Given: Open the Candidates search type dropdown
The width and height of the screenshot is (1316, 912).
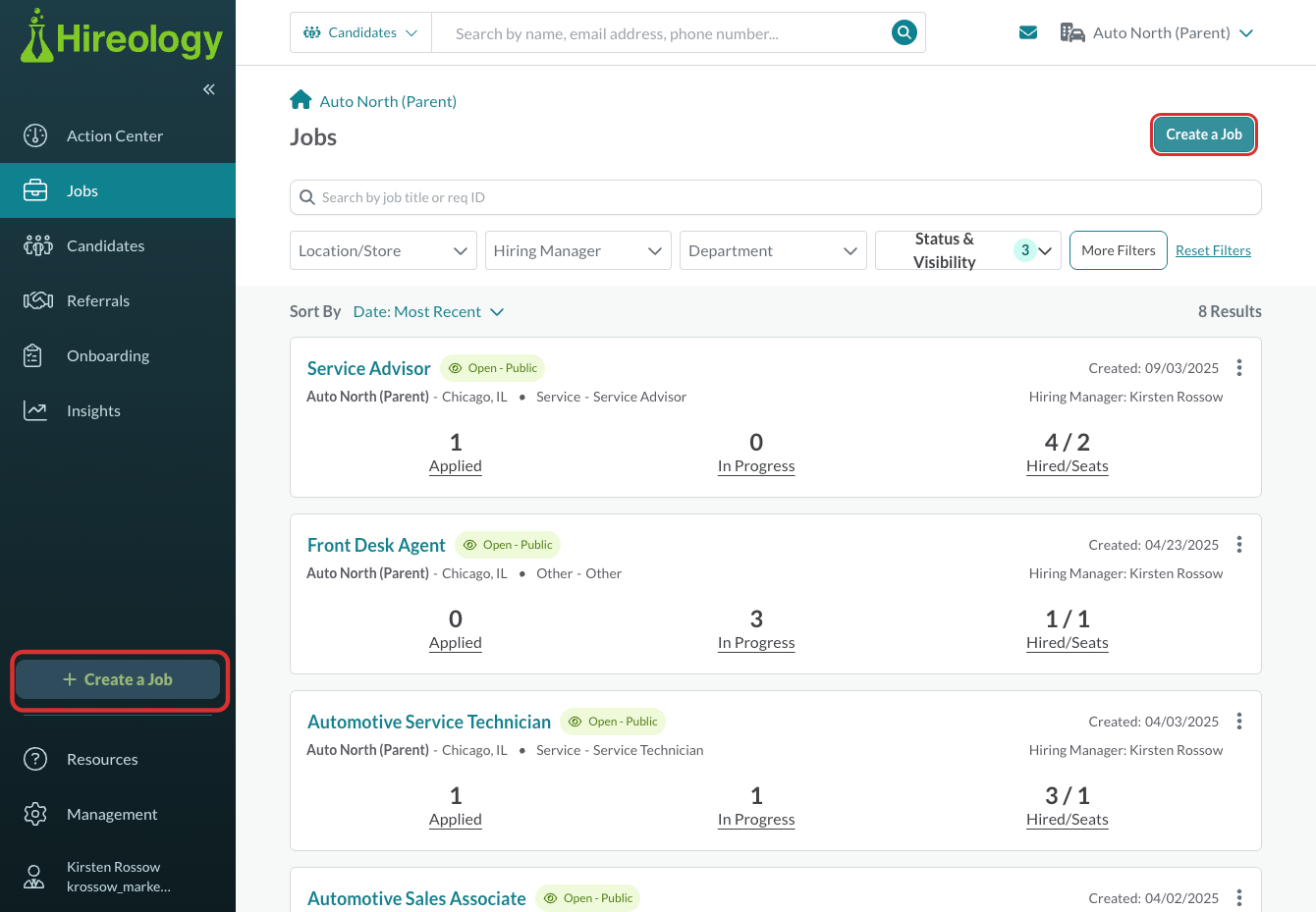Looking at the screenshot, I should [360, 32].
